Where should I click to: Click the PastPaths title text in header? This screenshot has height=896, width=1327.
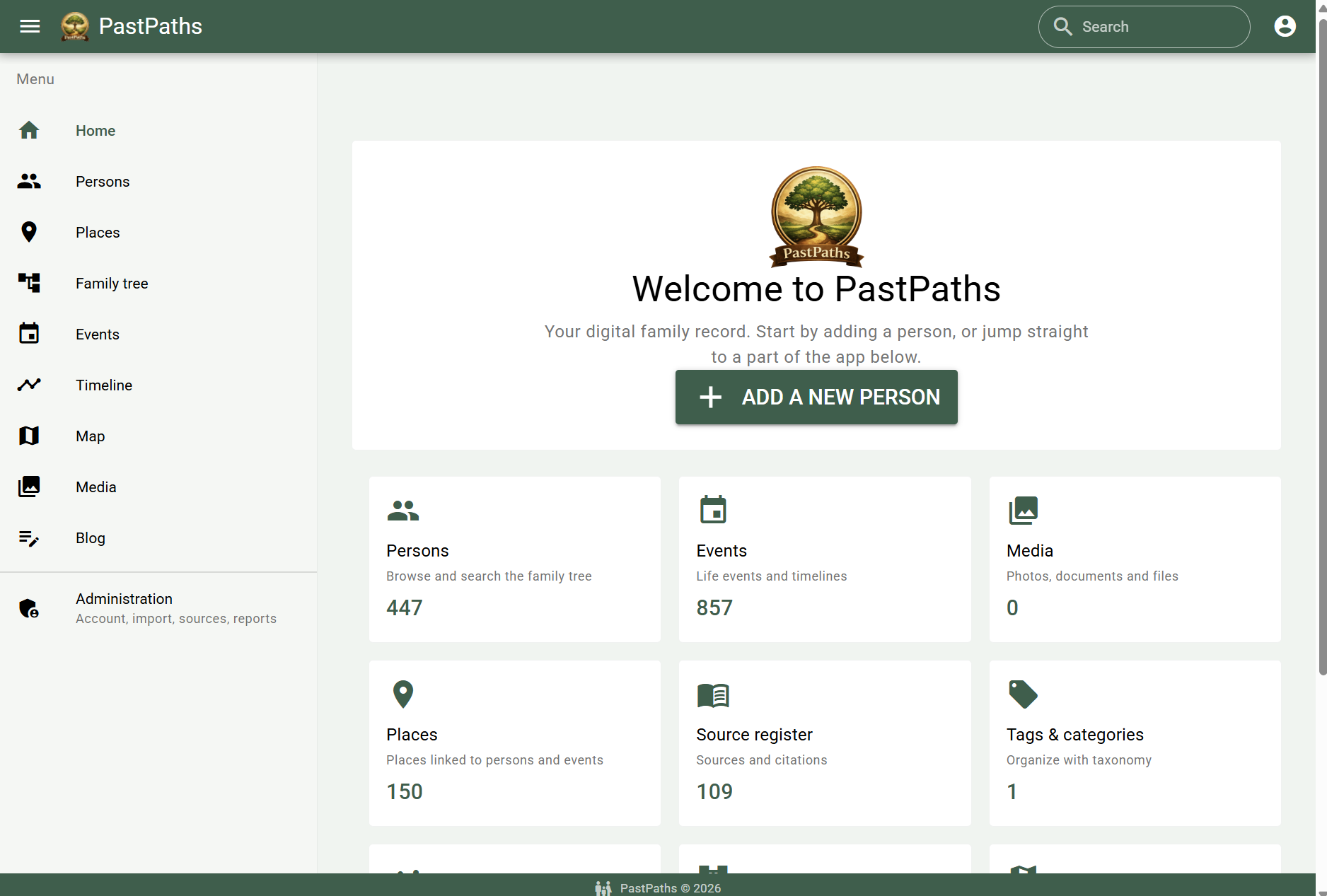[x=151, y=26]
